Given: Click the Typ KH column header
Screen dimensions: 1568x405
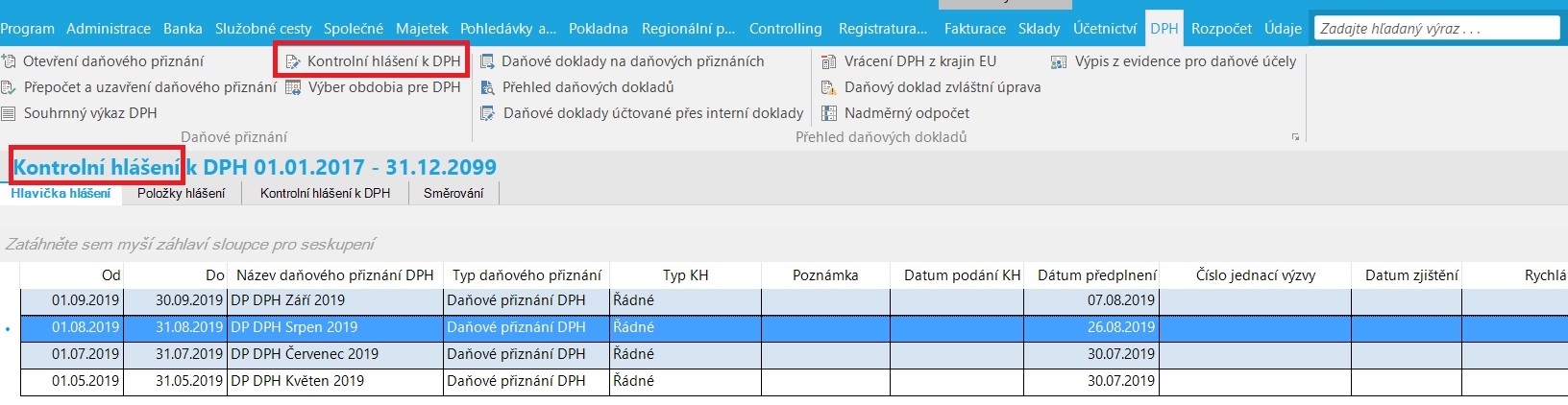Looking at the screenshot, I should (685, 274).
